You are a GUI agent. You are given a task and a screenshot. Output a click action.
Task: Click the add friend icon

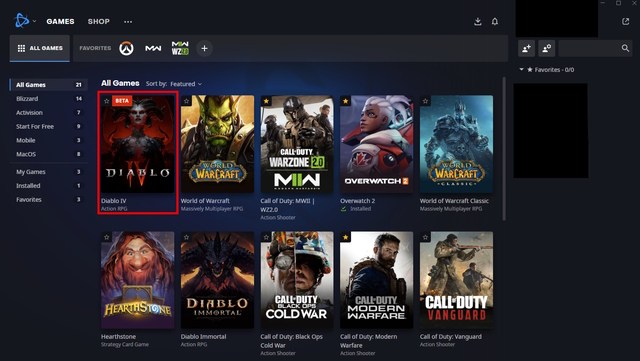pos(527,48)
